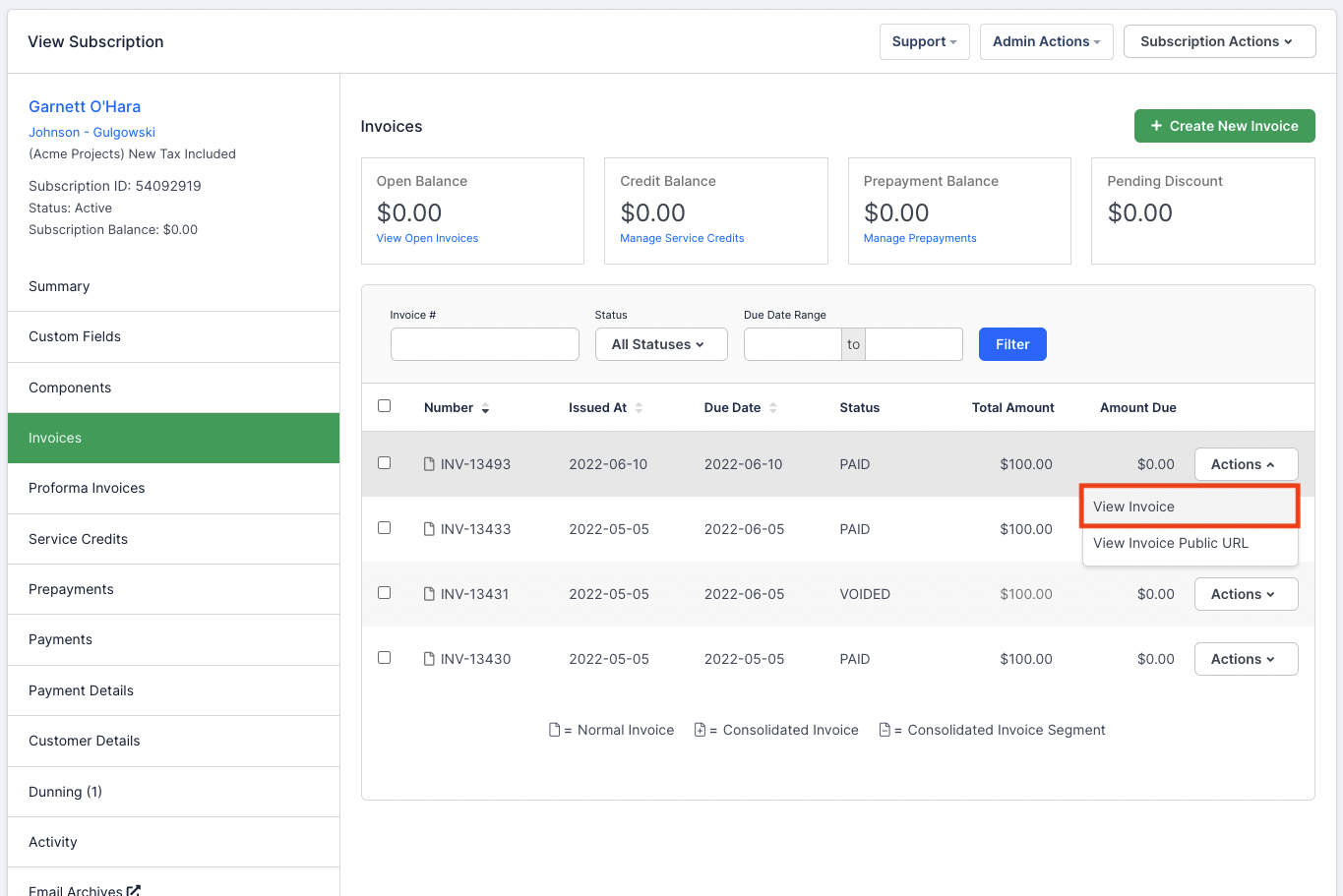Open the Manage Prepayments link

coord(919,238)
